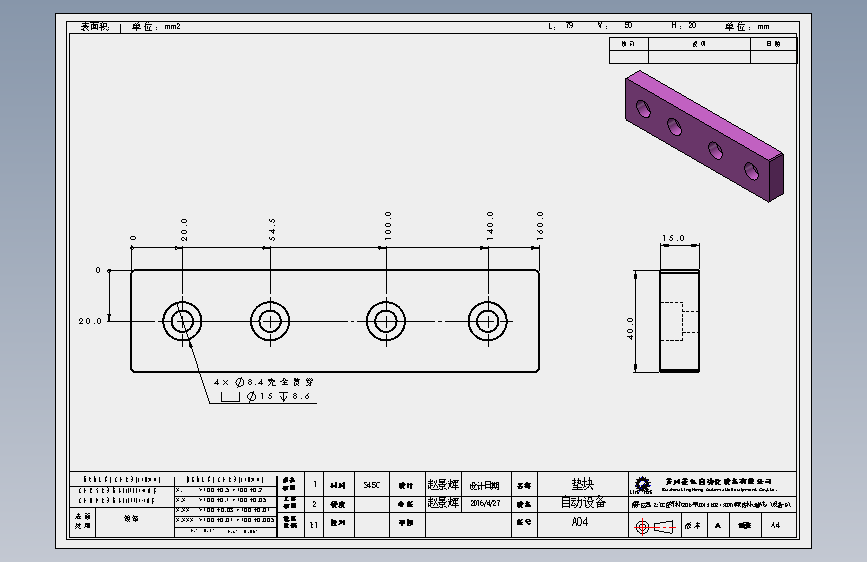Image resolution: width=867 pixels, height=562 pixels.
Task: Click the S45C material cell
Action: (x=372, y=485)
